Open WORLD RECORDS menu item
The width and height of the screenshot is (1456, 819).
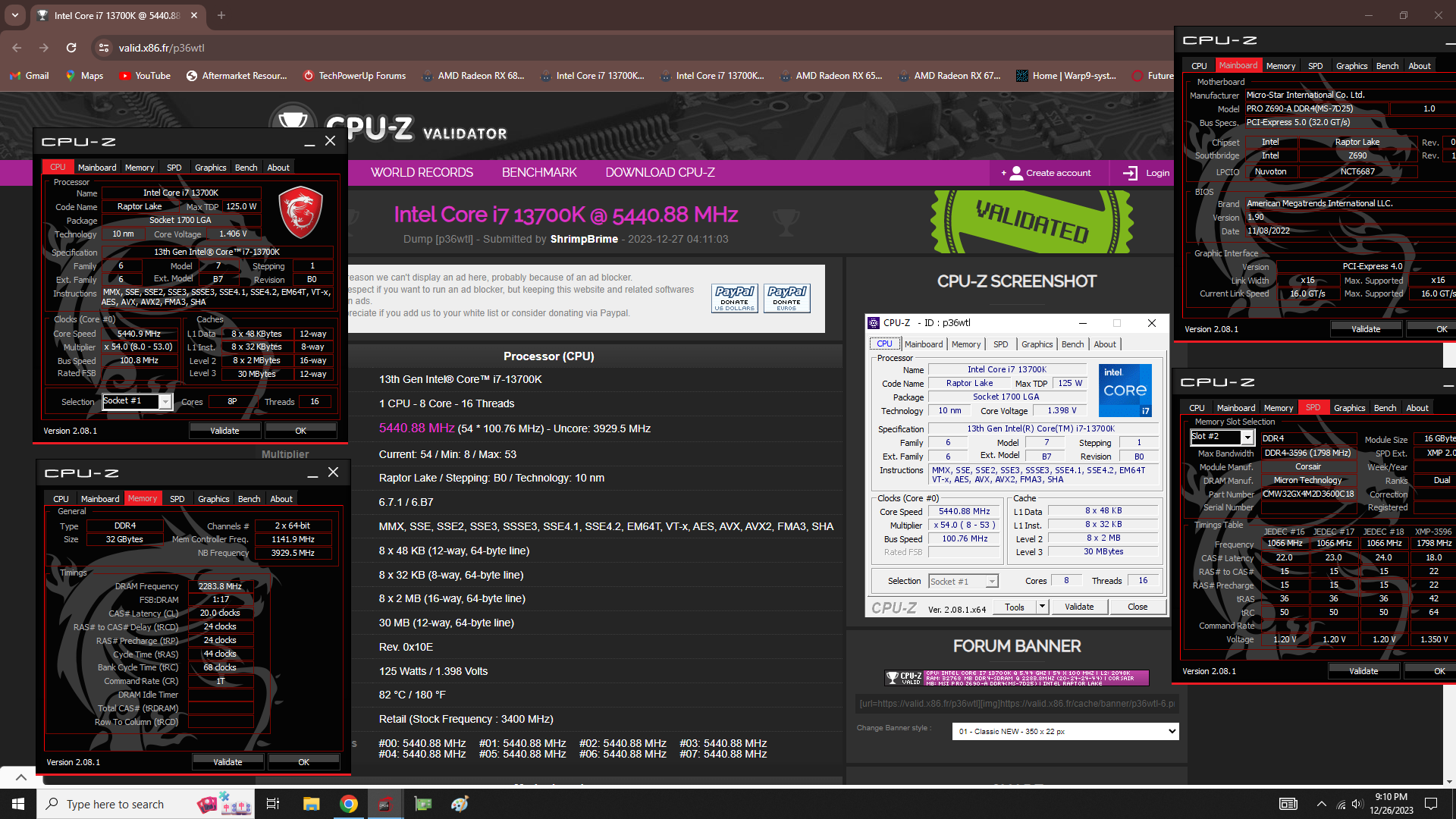click(422, 172)
